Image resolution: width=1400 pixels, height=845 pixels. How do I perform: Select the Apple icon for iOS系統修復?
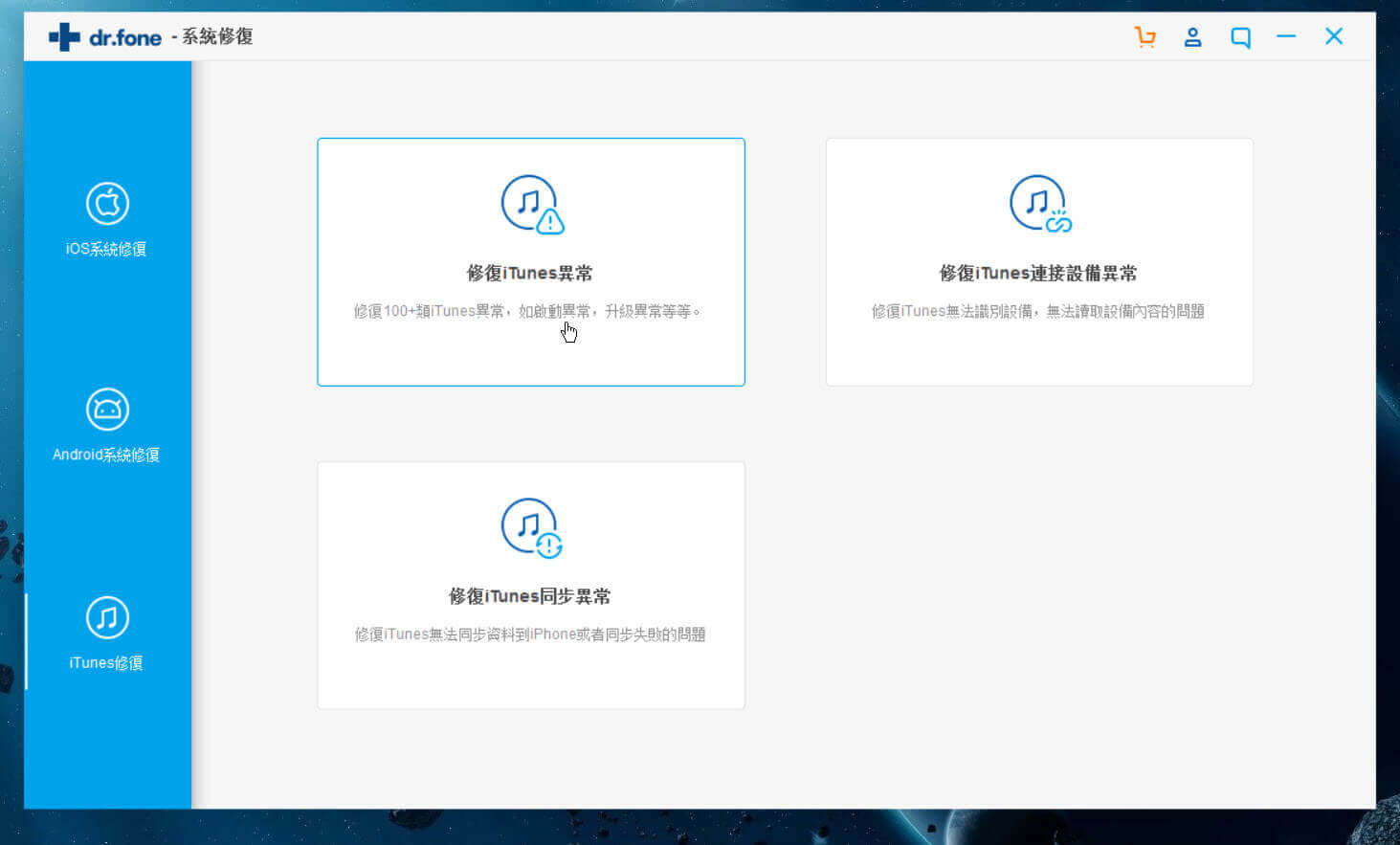pos(107,203)
